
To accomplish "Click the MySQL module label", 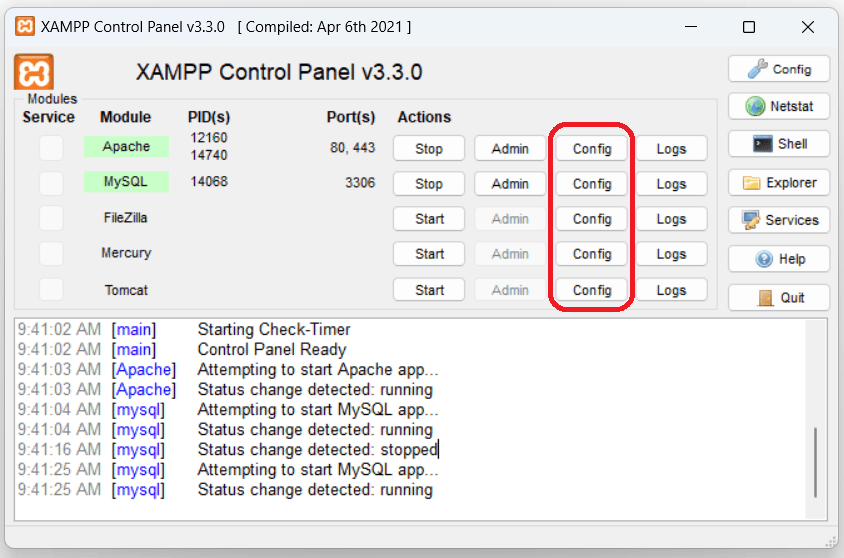I will (x=126, y=181).
